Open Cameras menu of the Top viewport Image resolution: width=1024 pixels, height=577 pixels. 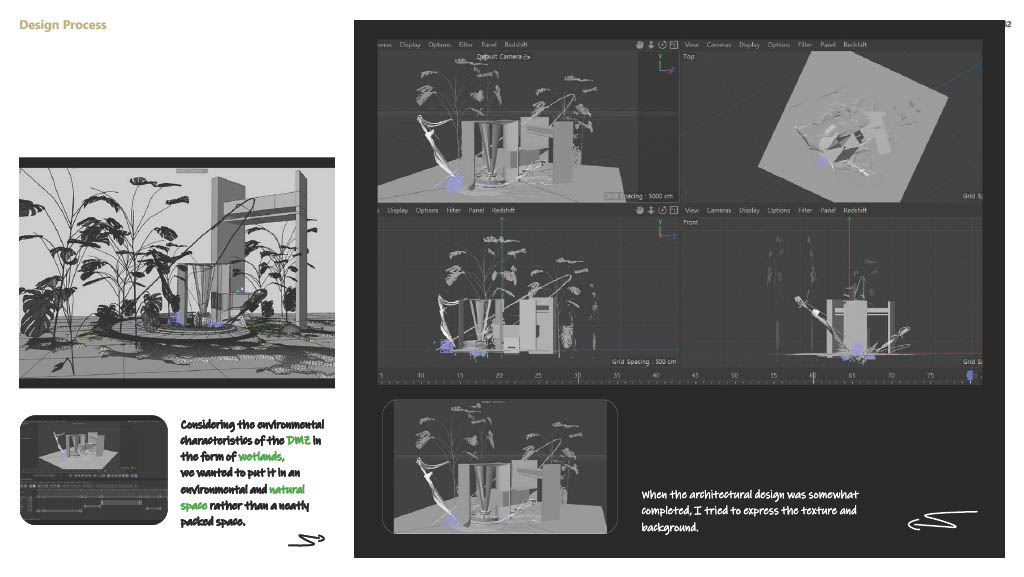coord(719,45)
